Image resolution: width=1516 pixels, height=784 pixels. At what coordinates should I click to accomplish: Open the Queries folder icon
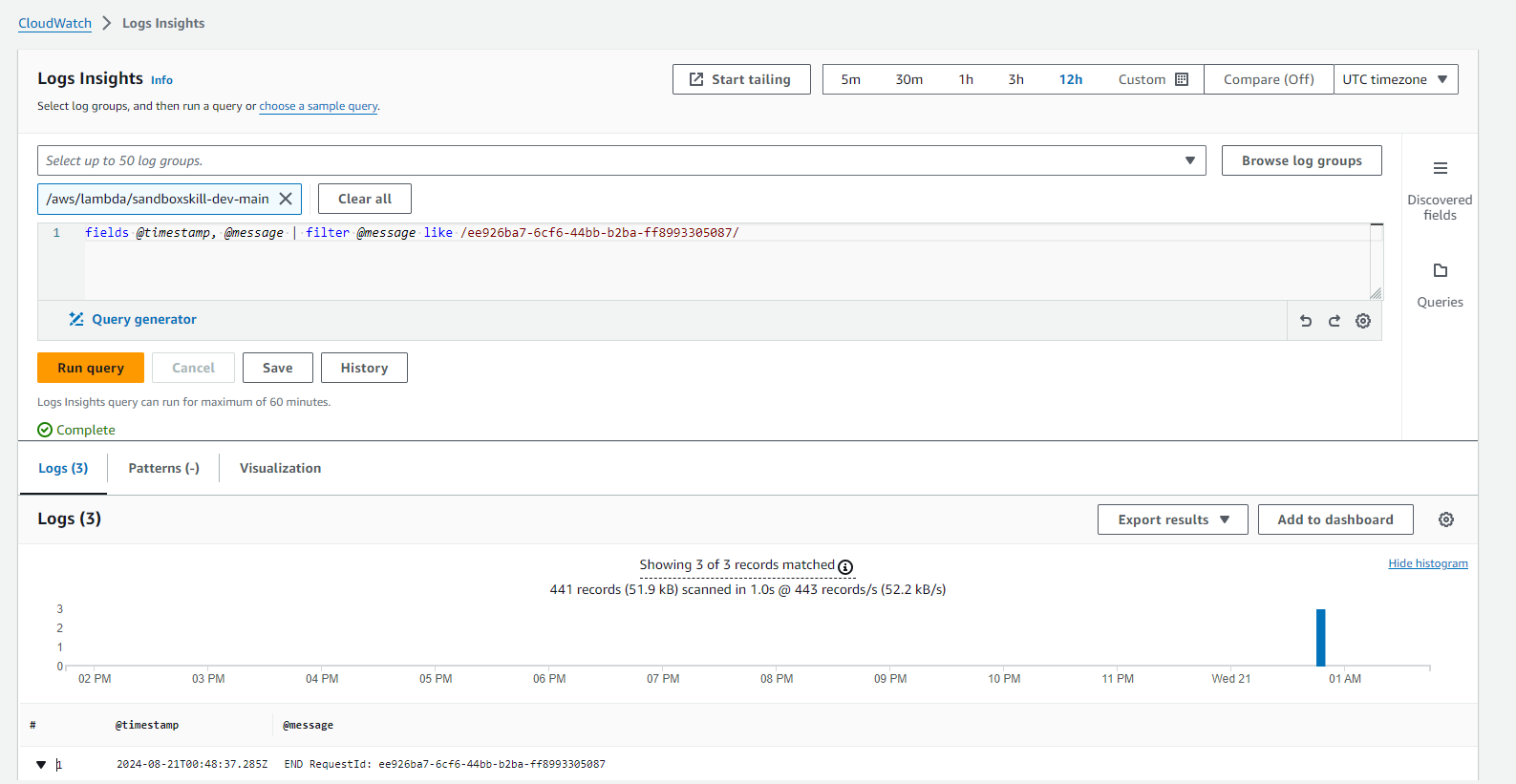pyautogui.click(x=1440, y=270)
